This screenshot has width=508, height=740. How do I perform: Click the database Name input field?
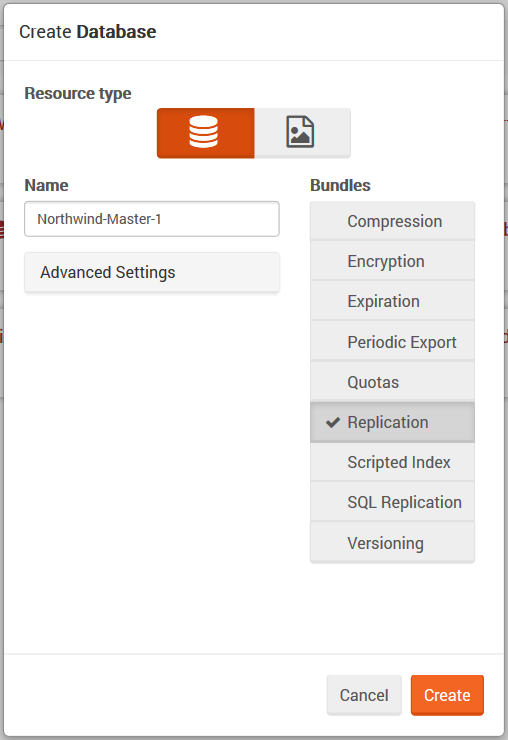(x=152, y=219)
